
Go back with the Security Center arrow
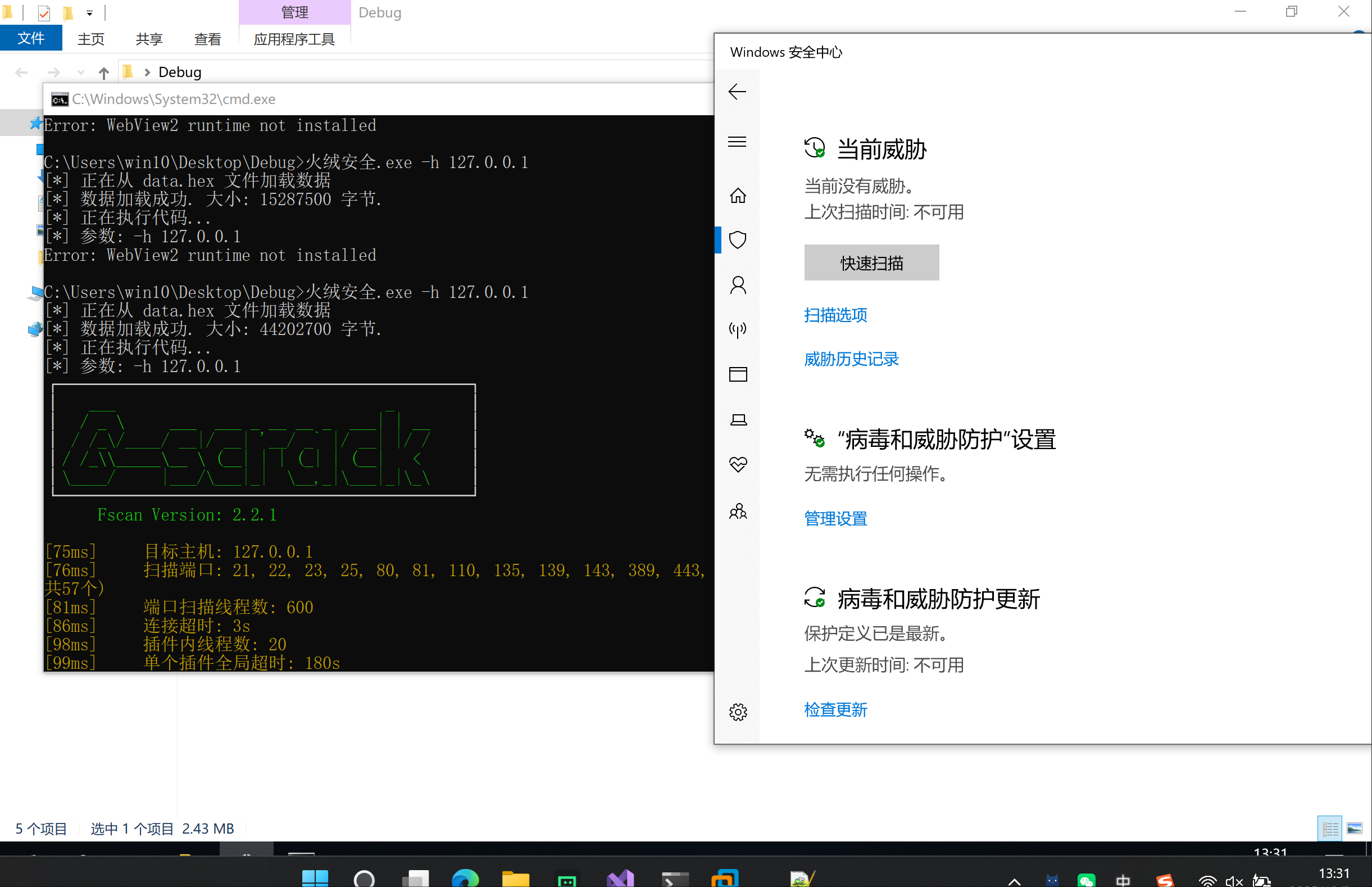[737, 92]
